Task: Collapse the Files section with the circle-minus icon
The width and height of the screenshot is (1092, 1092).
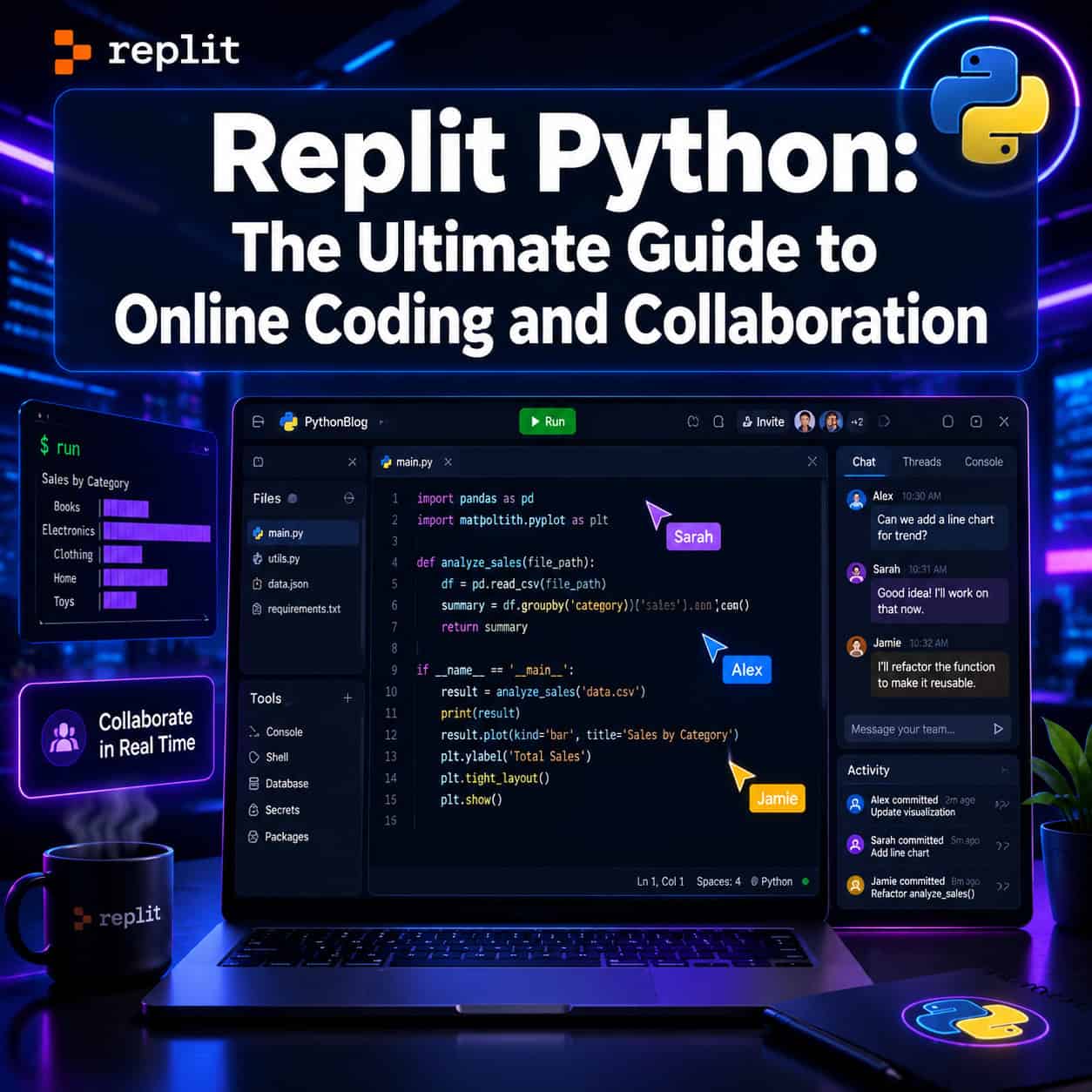Action: [x=349, y=498]
